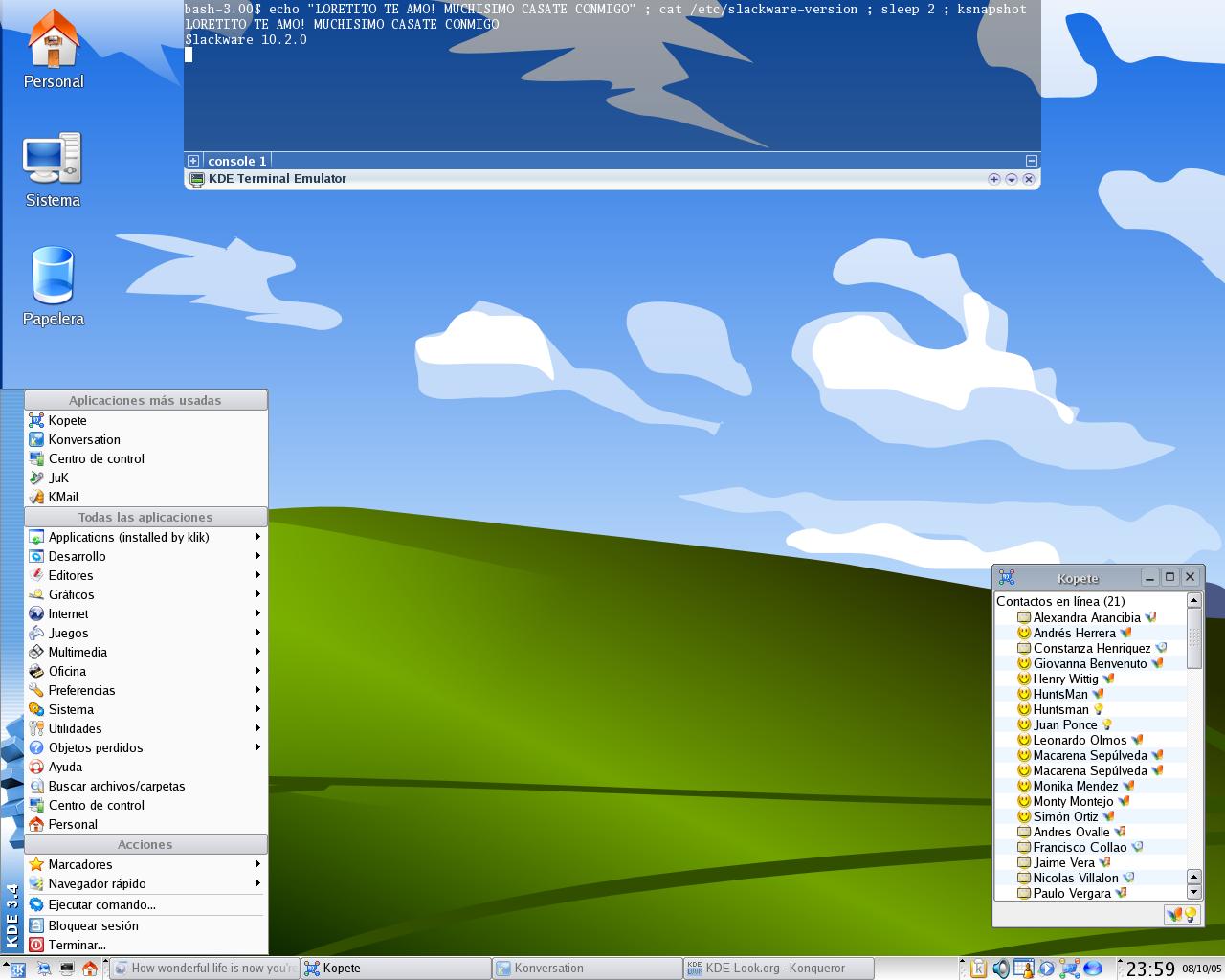The height and width of the screenshot is (980, 1225).
Task: Open KMail from the K menu
Action: point(145,497)
